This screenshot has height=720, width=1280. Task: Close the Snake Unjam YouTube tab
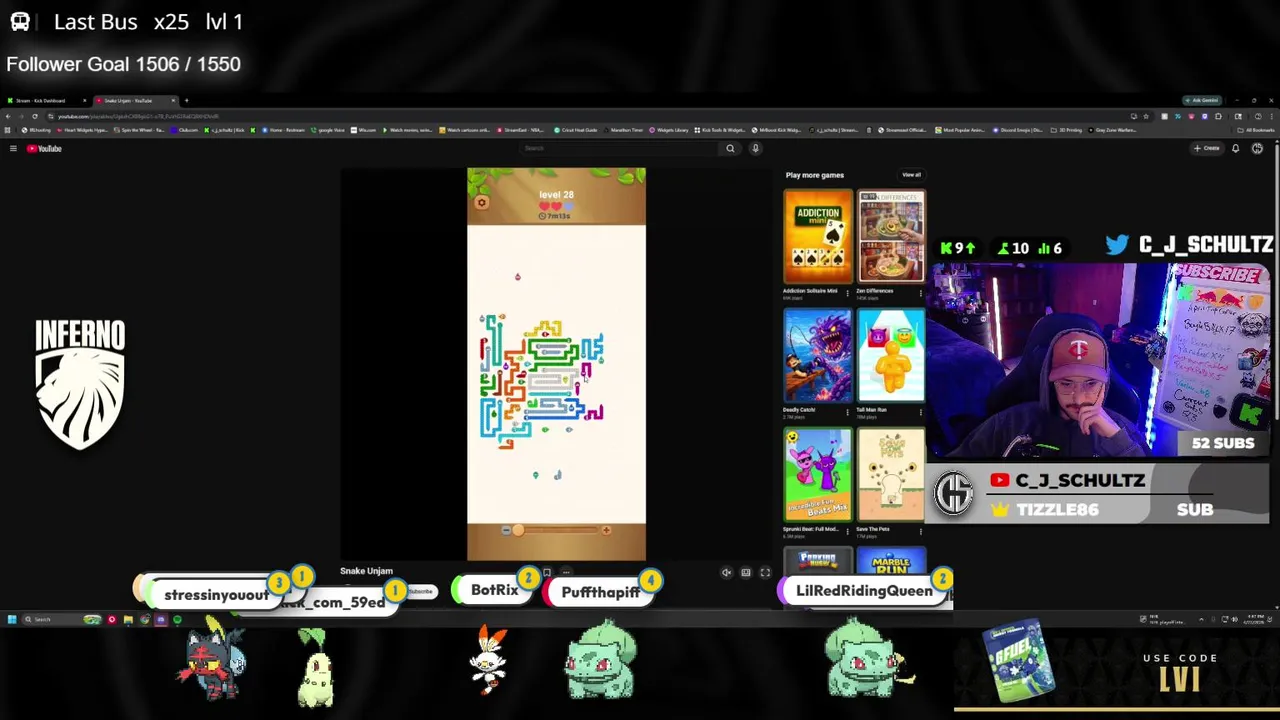pos(173,100)
